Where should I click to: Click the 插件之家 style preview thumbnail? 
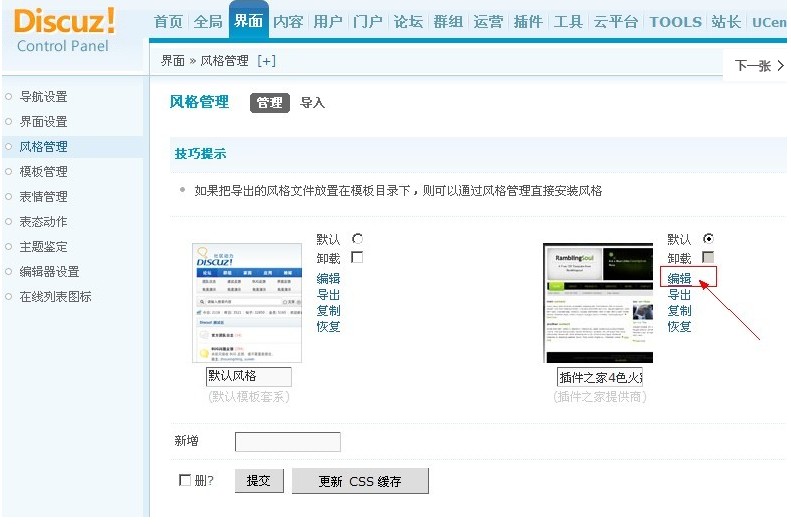[x=598, y=303]
